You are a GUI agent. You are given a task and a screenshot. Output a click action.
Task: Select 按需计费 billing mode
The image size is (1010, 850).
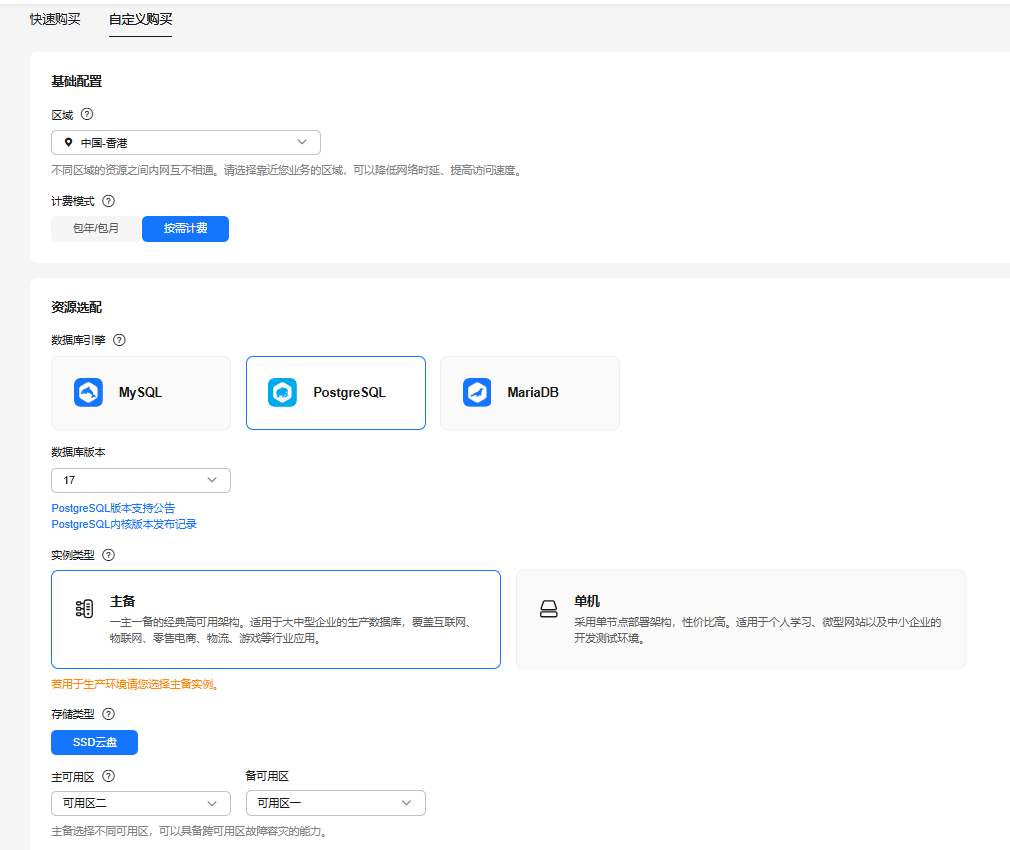[x=185, y=229]
